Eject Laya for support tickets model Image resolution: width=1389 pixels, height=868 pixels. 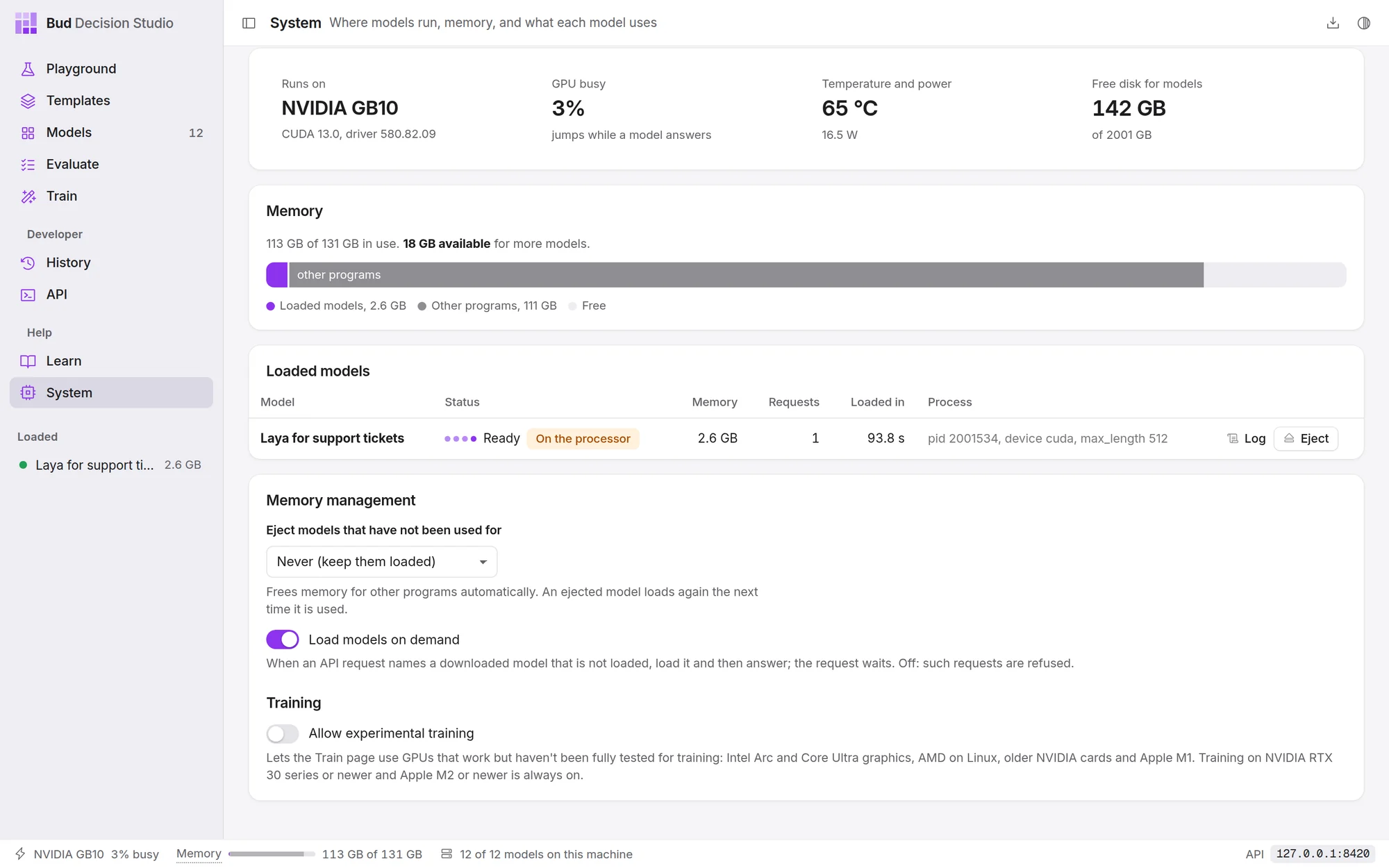1306,439
